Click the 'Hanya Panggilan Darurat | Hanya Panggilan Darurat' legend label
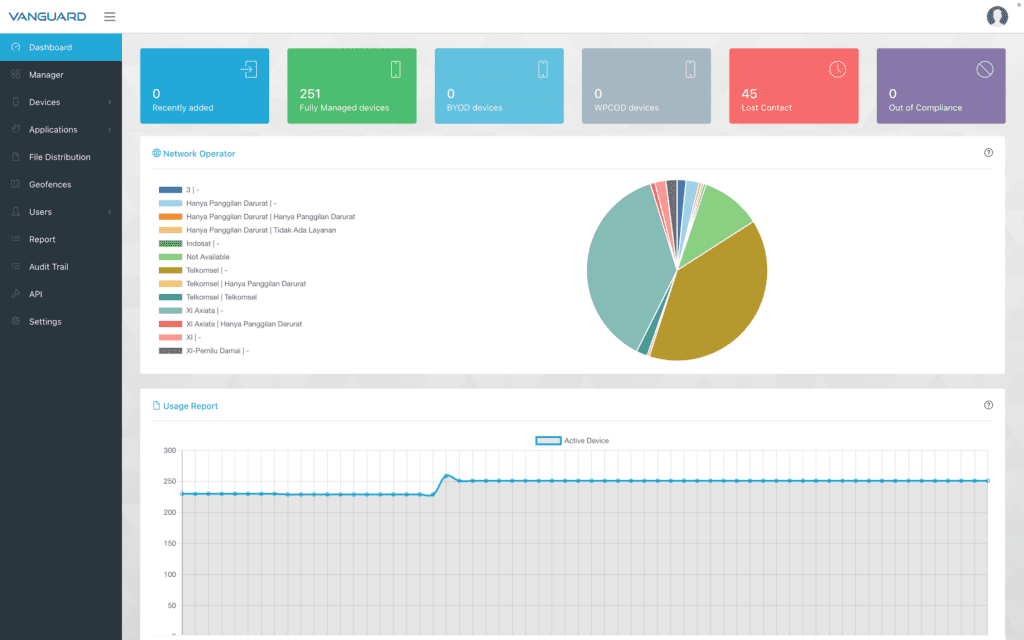This screenshot has height=640, width=1024. [271, 217]
